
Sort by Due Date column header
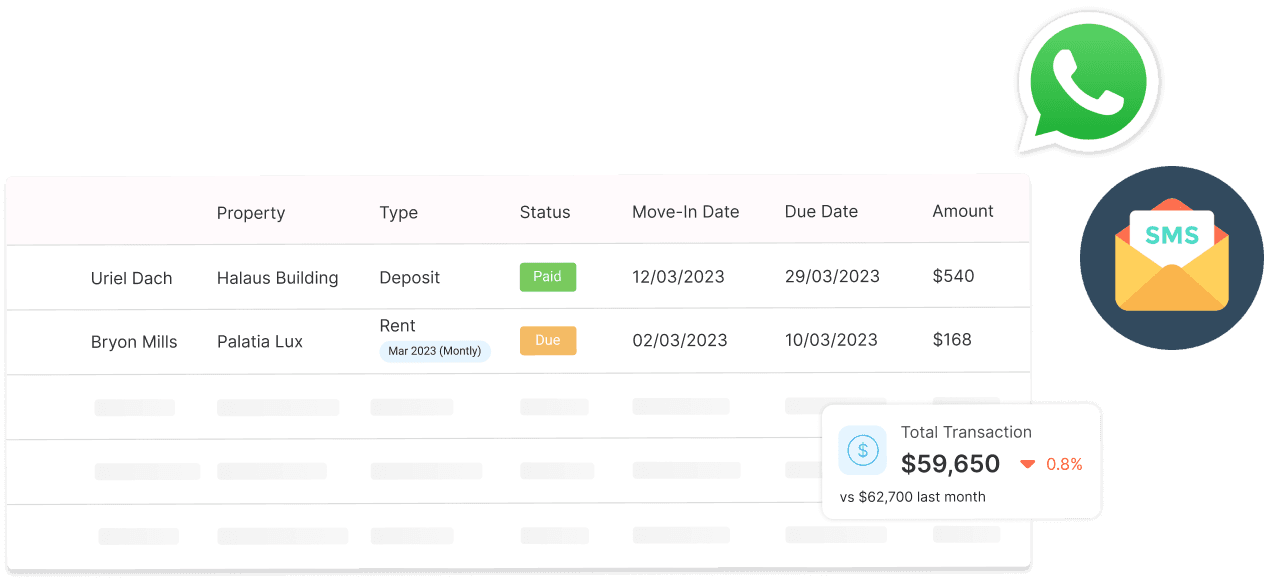click(x=821, y=212)
